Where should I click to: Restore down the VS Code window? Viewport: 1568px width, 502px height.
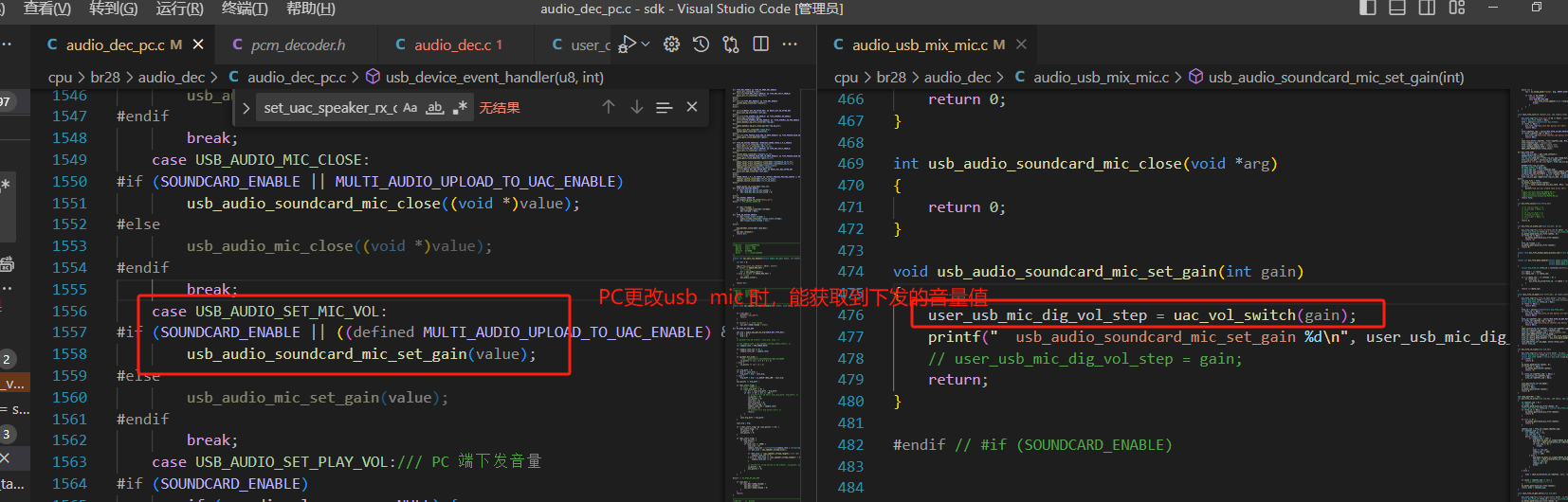point(1537,8)
